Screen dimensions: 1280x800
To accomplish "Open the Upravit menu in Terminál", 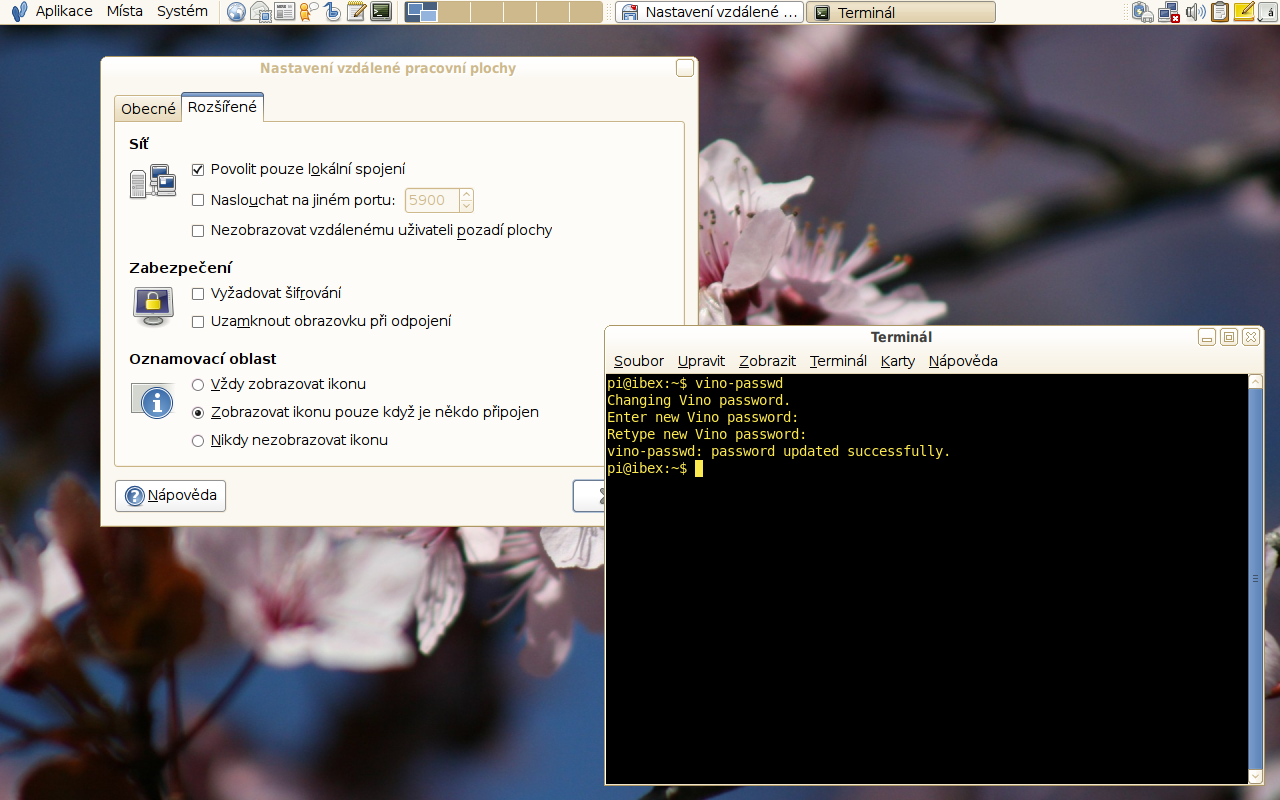I will (x=701, y=361).
